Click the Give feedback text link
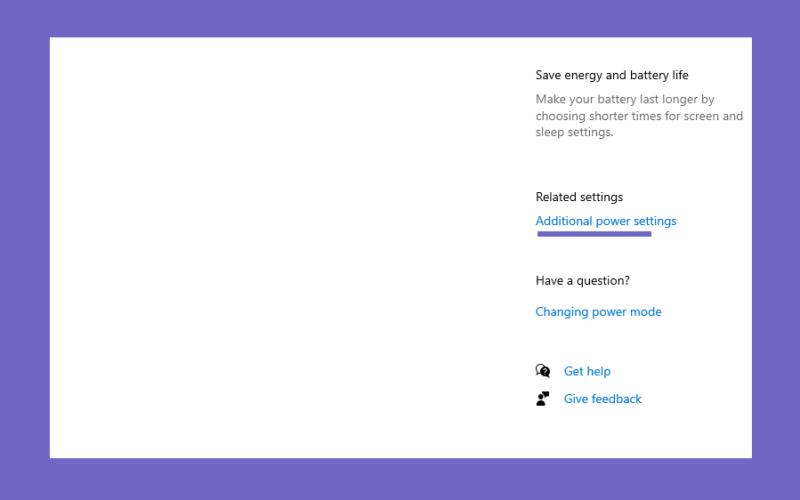 [603, 399]
